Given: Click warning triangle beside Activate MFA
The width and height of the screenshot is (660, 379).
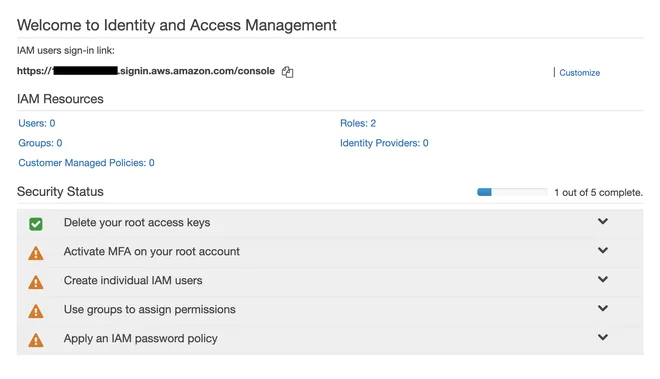Looking at the screenshot, I should click(36, 253).
